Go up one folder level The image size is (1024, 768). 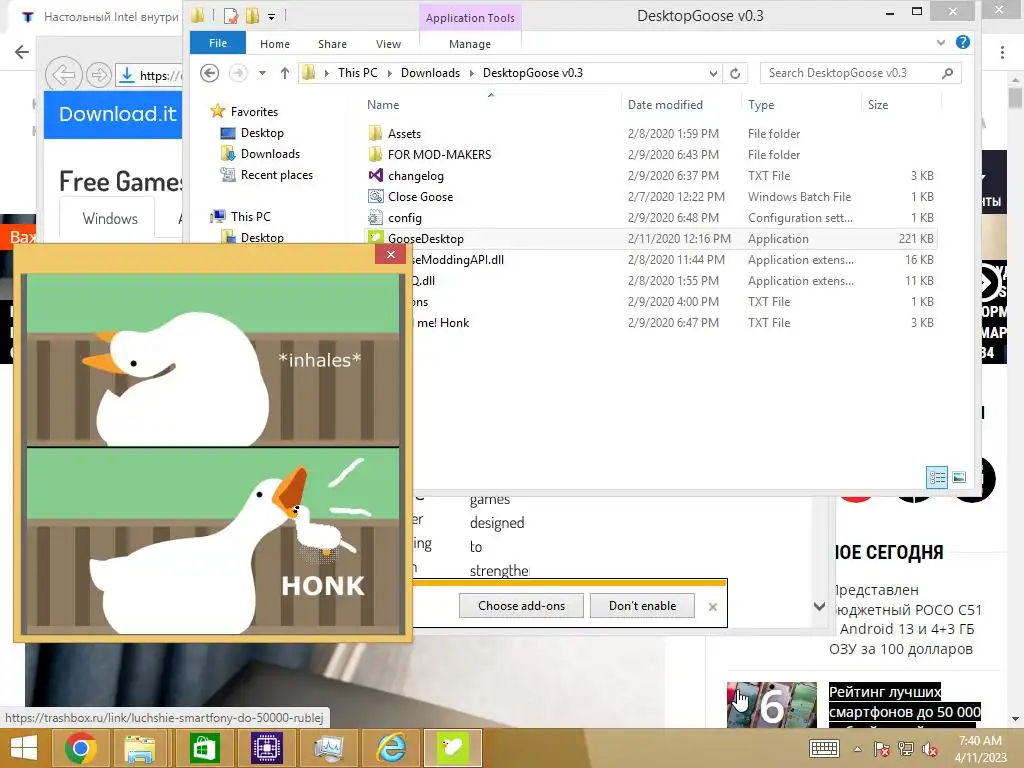pyautogui.click(x=285, y=72)
